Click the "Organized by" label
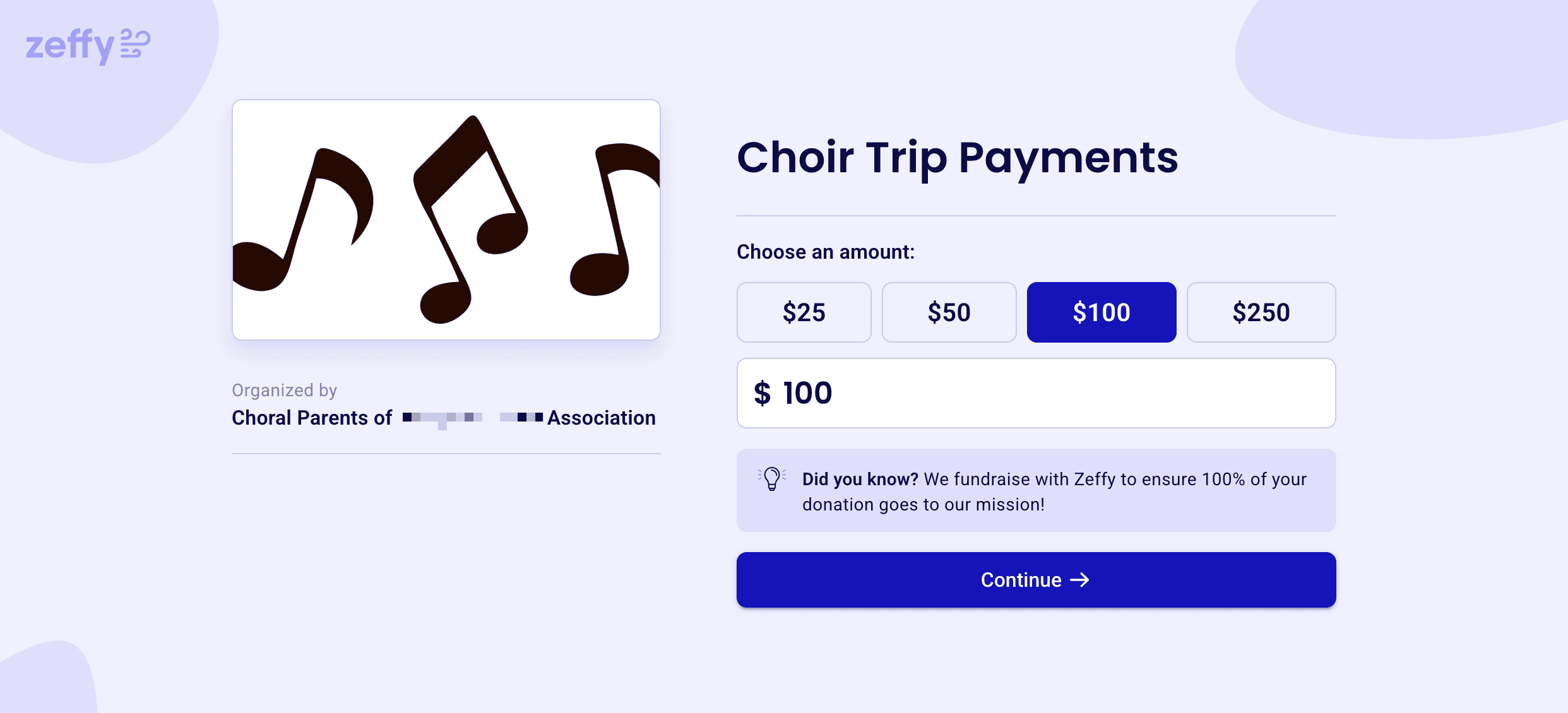 pos(284,390)
